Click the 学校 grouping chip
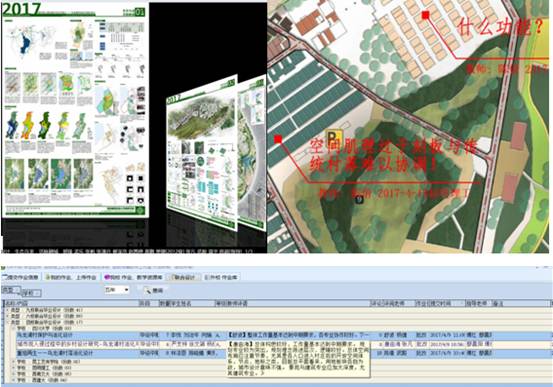Viewport: 553px width, 387px height. [31, 293]
